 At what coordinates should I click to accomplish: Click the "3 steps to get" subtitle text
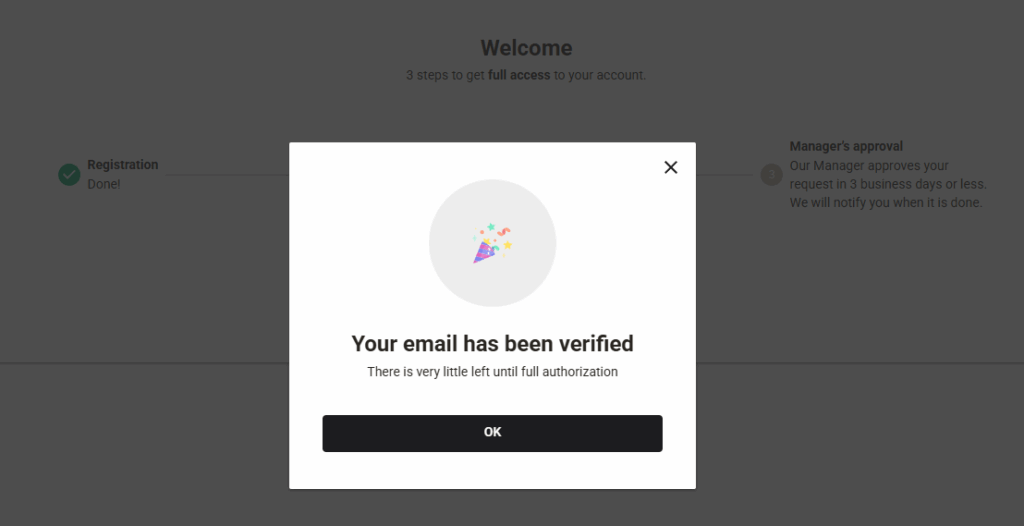pos(445,75)
